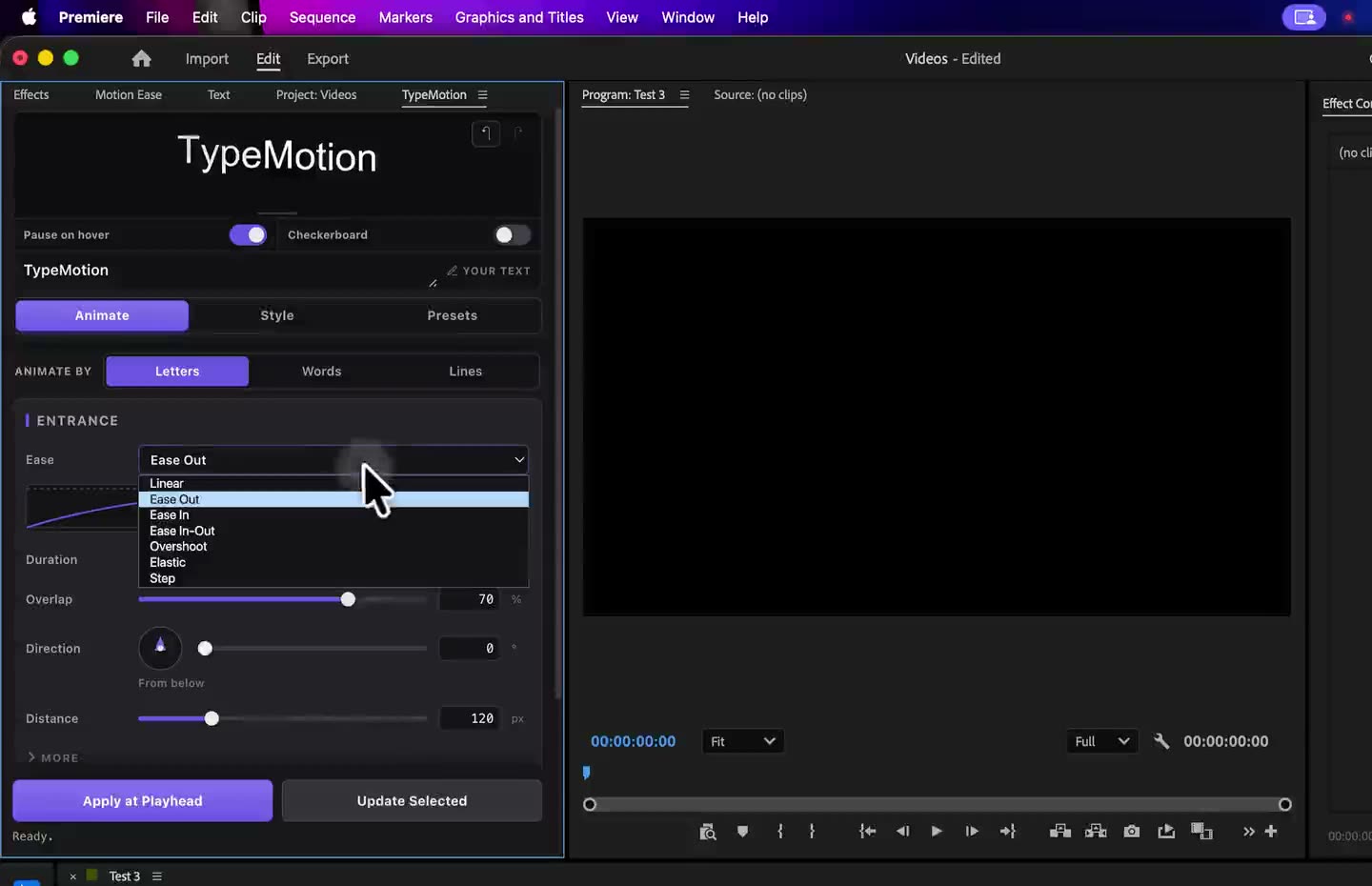Switch to the Style section
The height and width of the screenshot is (886, 1372).
[x=277, y=315]
